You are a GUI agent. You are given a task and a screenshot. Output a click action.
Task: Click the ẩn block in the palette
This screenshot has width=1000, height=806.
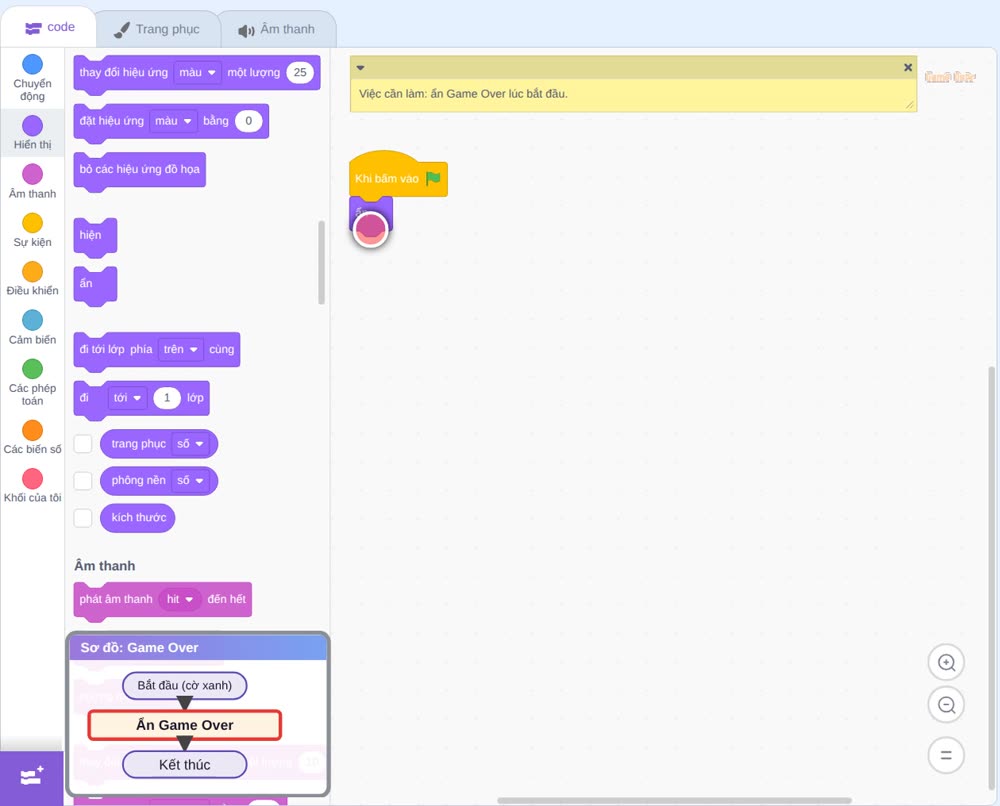pyautogui.click(x=95, y=285)
